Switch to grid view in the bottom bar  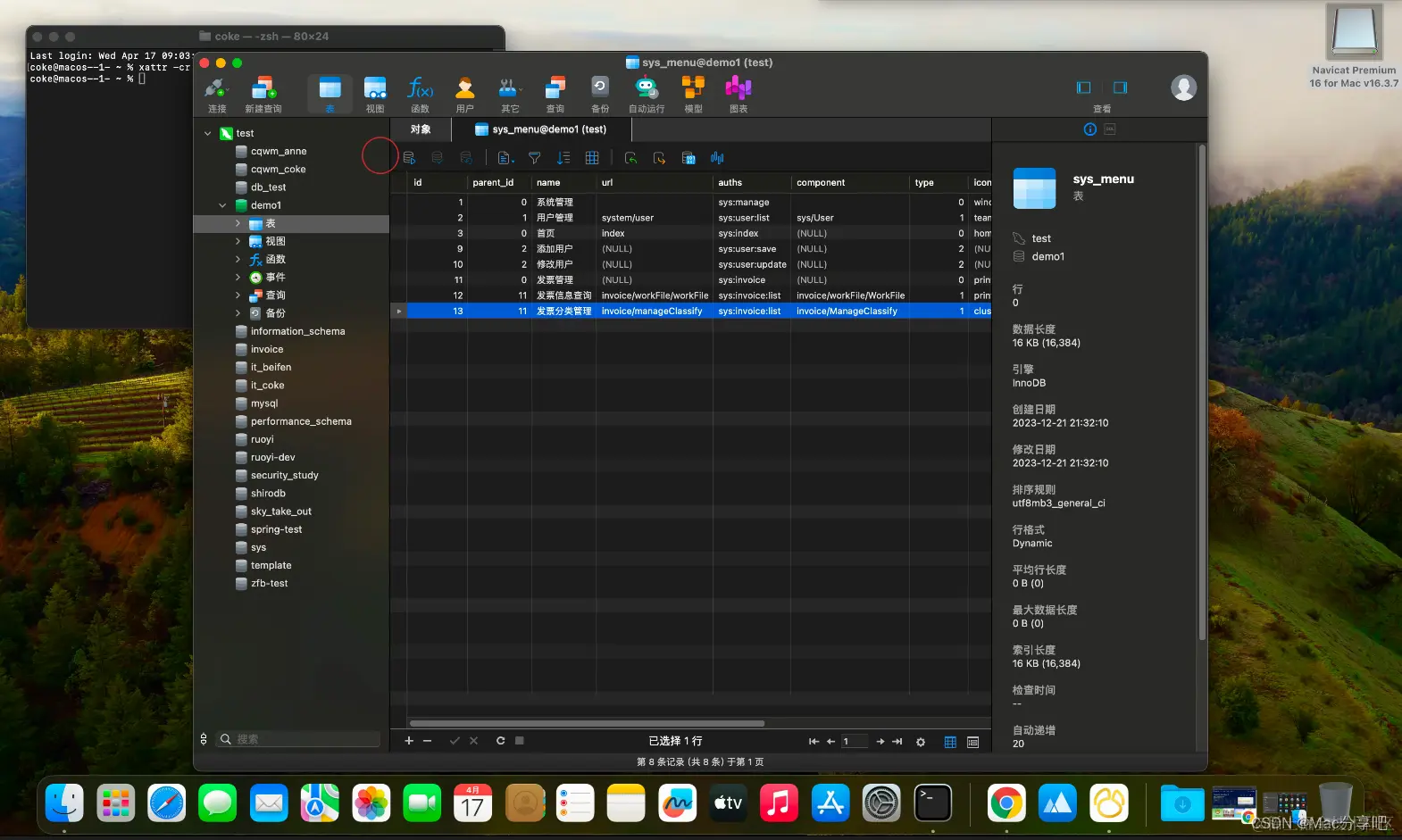pyautogui.click(x=950, y=742)
